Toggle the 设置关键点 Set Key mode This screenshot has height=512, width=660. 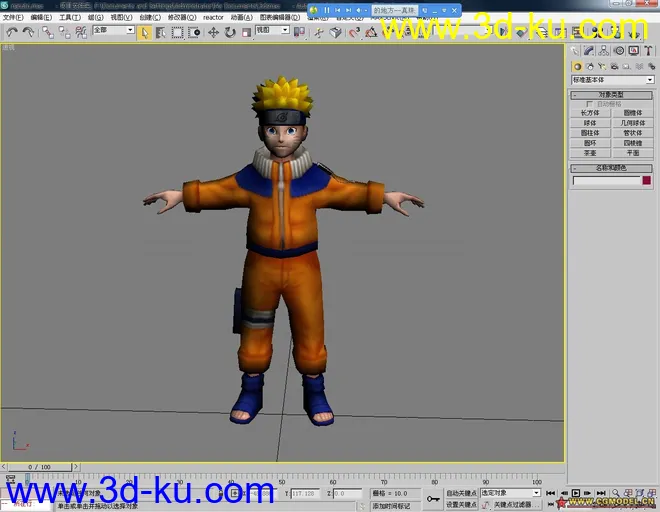coord(461,504)
